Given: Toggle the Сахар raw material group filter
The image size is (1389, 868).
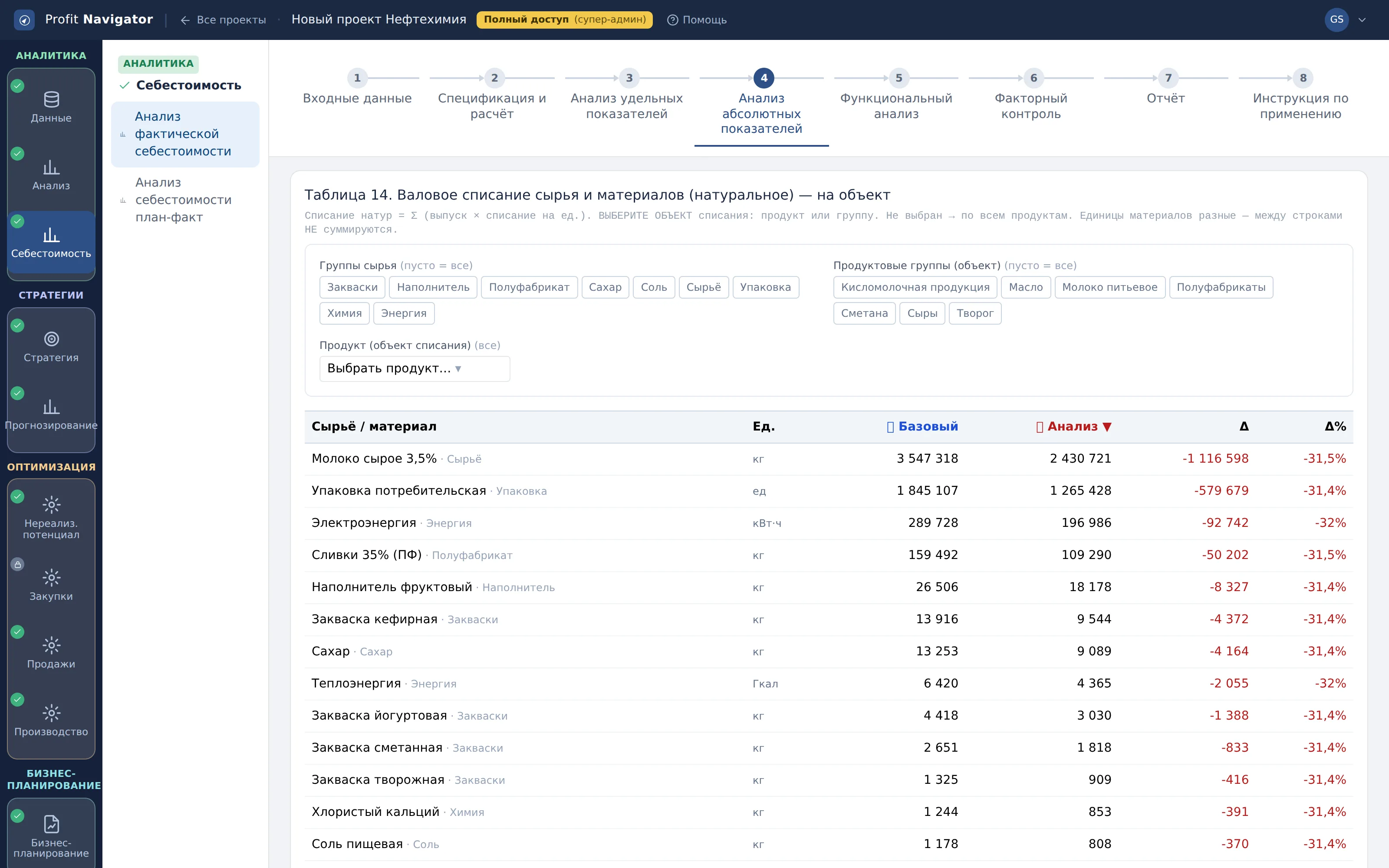Looking at the screenshot, I should (x=605, y=287).
